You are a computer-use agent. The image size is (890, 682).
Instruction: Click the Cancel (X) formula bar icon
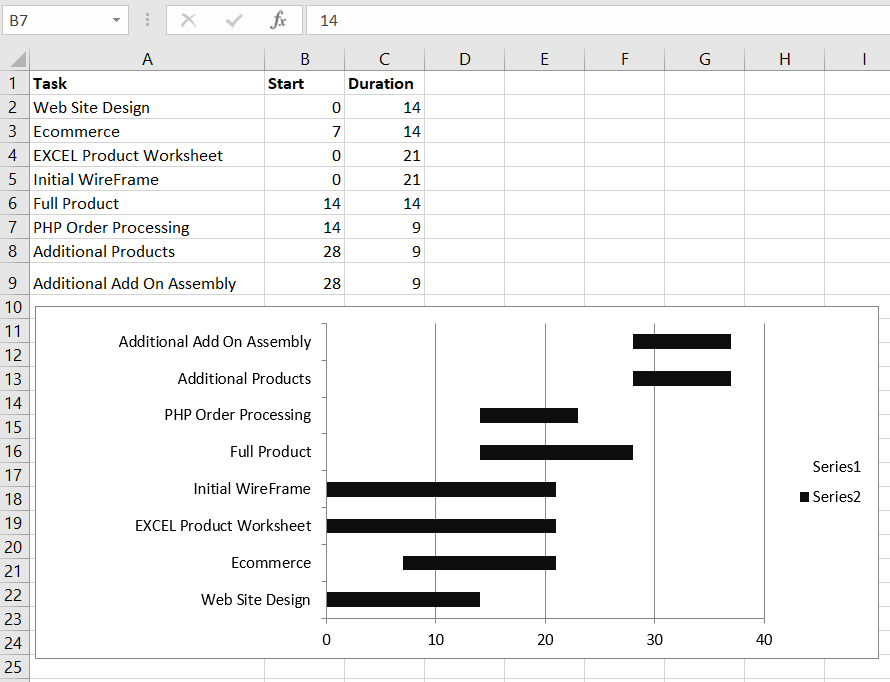point(188,20)
